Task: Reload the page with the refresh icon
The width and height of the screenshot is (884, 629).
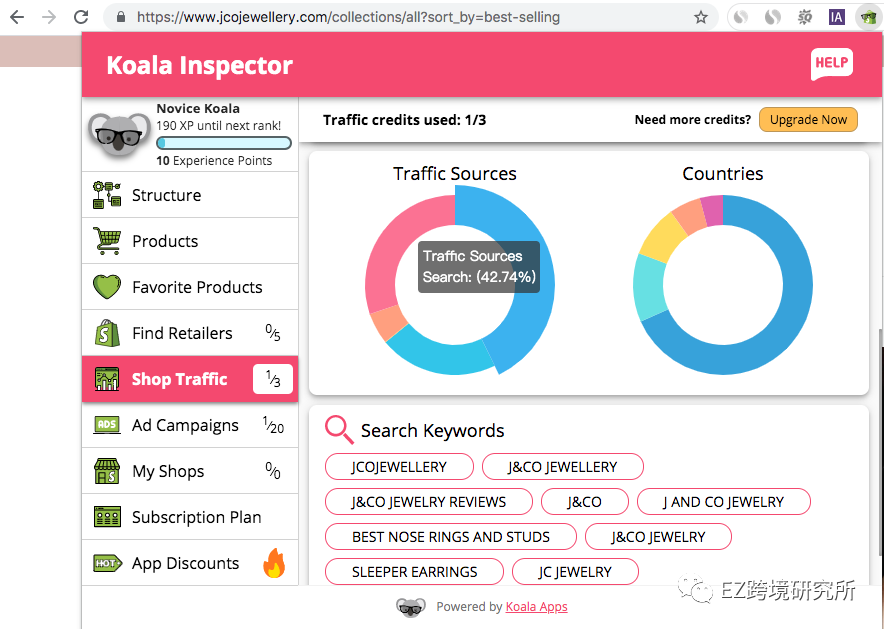Action: coord(81,17)
